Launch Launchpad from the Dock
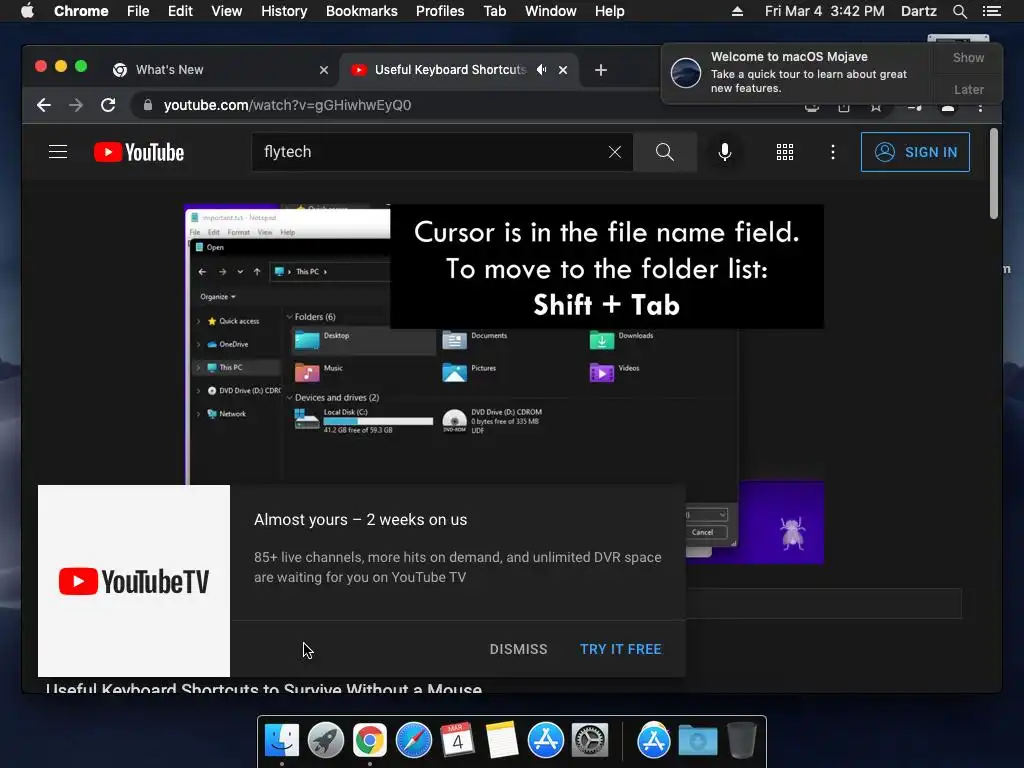This screenshot has height=768, width=1024. click(326, 741)
